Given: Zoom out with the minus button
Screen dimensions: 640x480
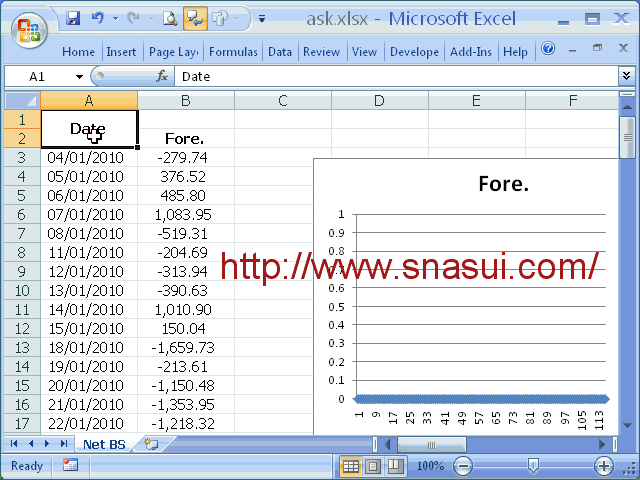Looking at the screenshot, I should [x=463, y=465].
